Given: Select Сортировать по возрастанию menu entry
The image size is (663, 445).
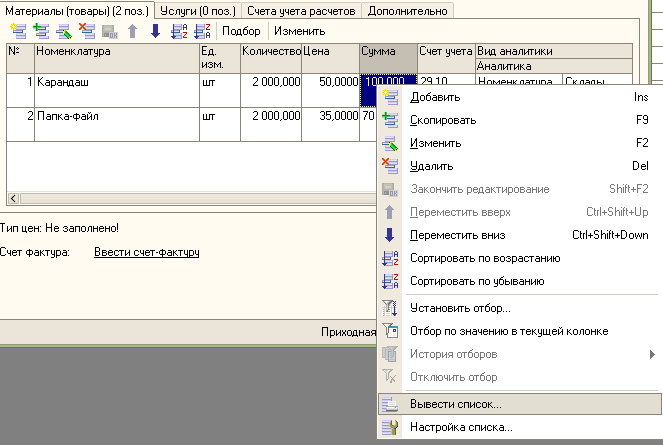Looking at the screenshot, I should pos(520,258).
